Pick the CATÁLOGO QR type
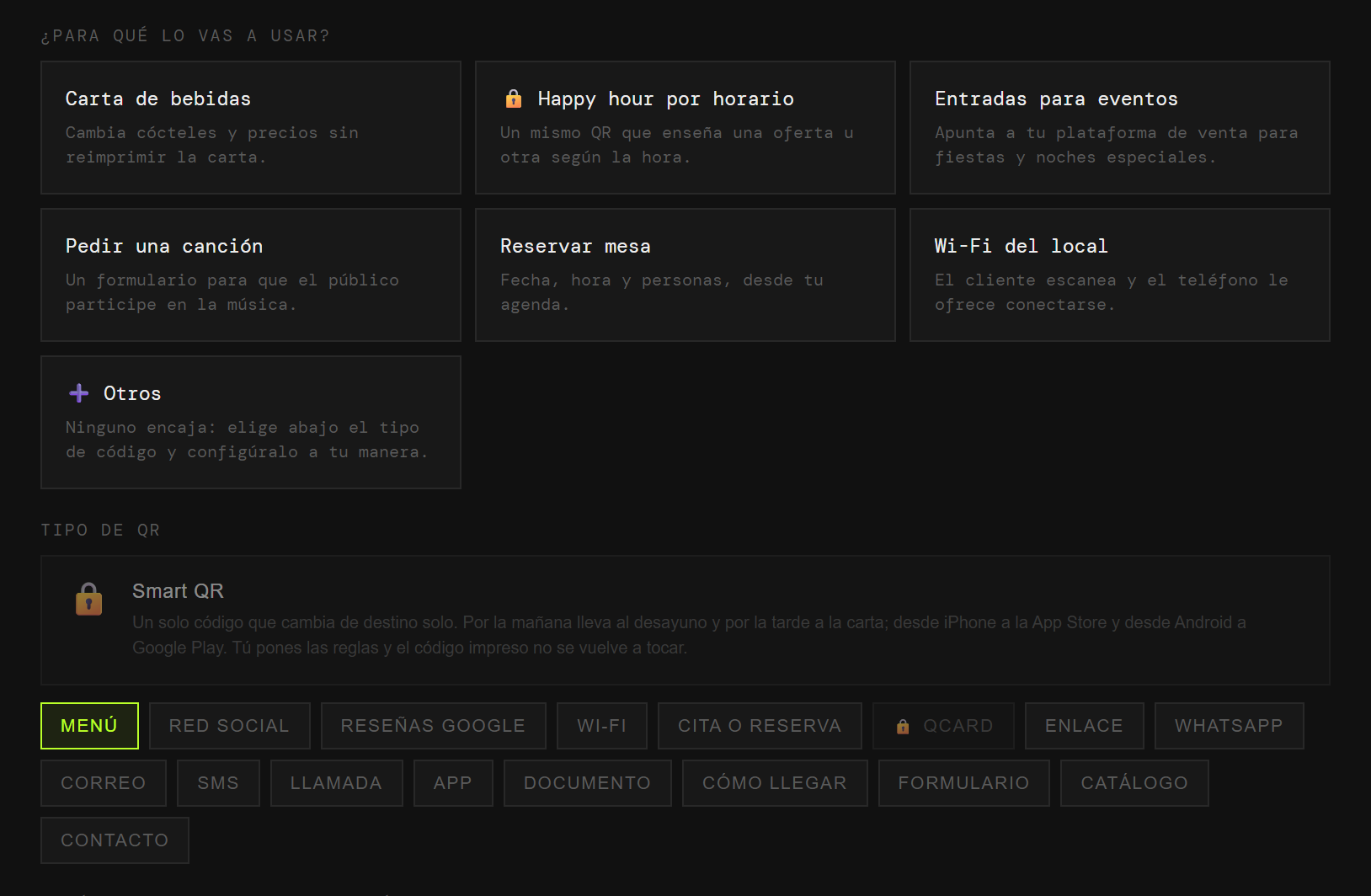This screenshot has height=896, width=1371. pyautogui.click(x=1134, y=783)
